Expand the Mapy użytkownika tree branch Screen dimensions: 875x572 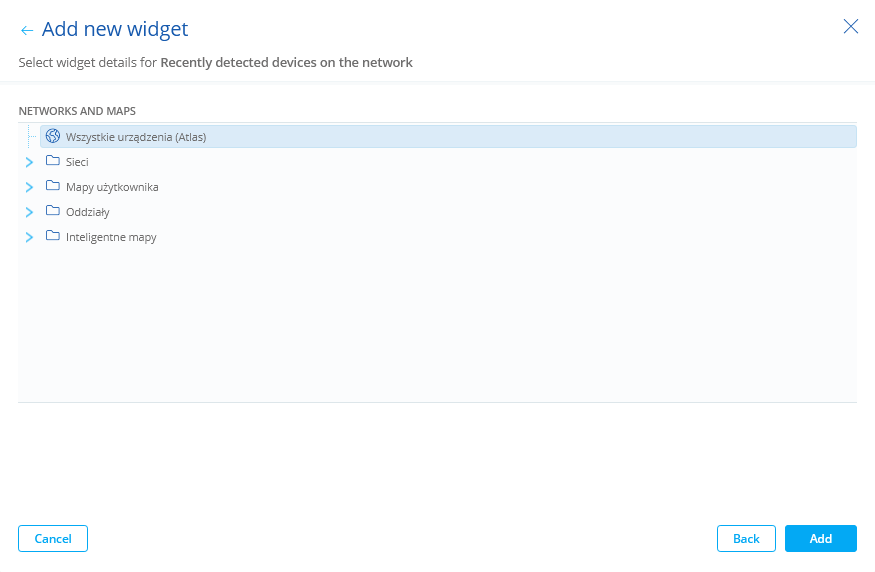29,187
